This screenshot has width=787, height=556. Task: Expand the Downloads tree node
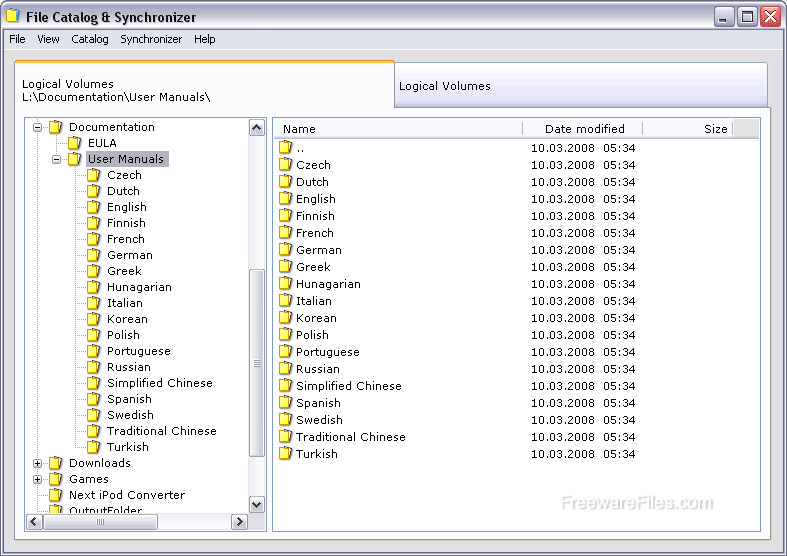coord(38,463)
